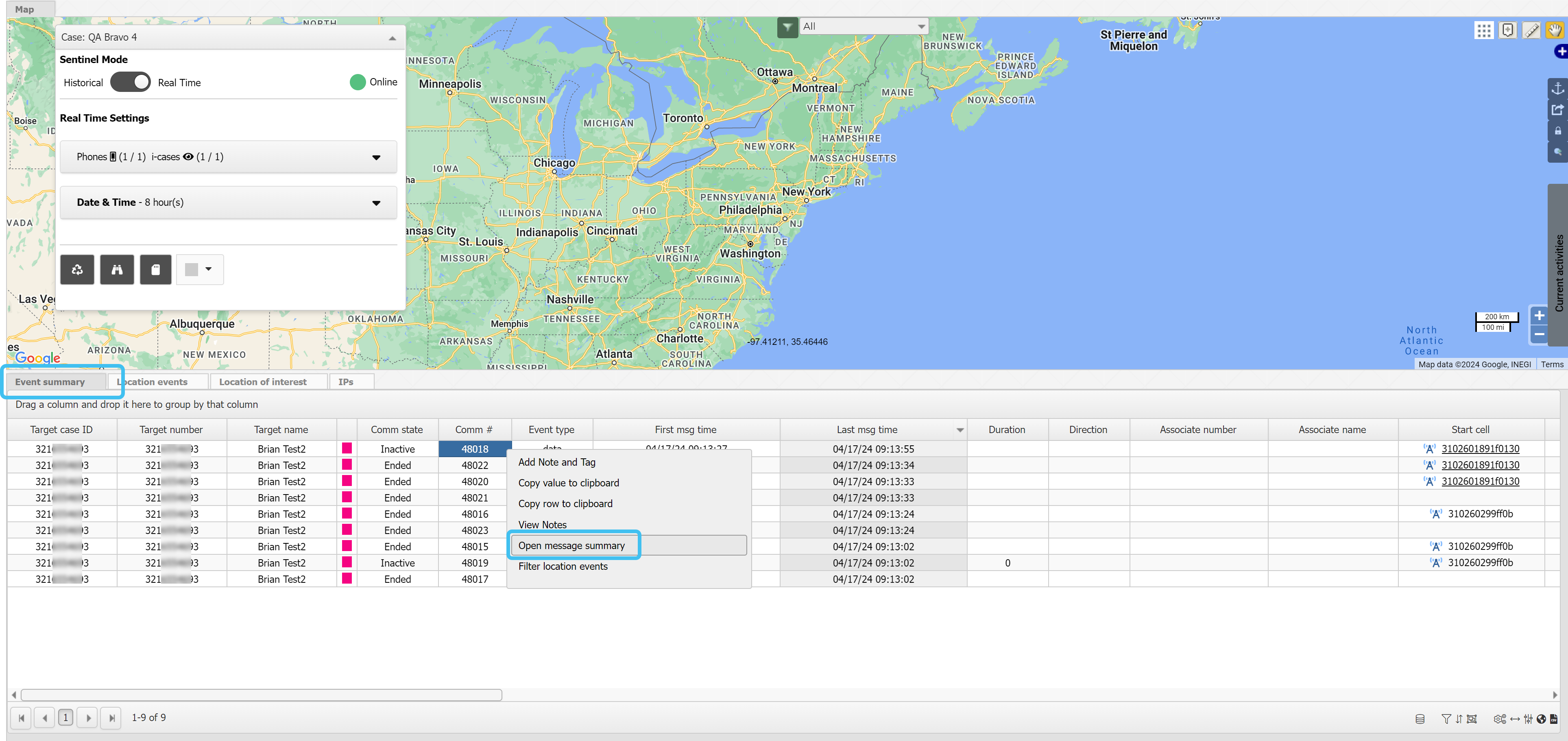Export grid to CSV file icon
The width and height of the screenshot is (1568, 741).
coord(1554,719)
